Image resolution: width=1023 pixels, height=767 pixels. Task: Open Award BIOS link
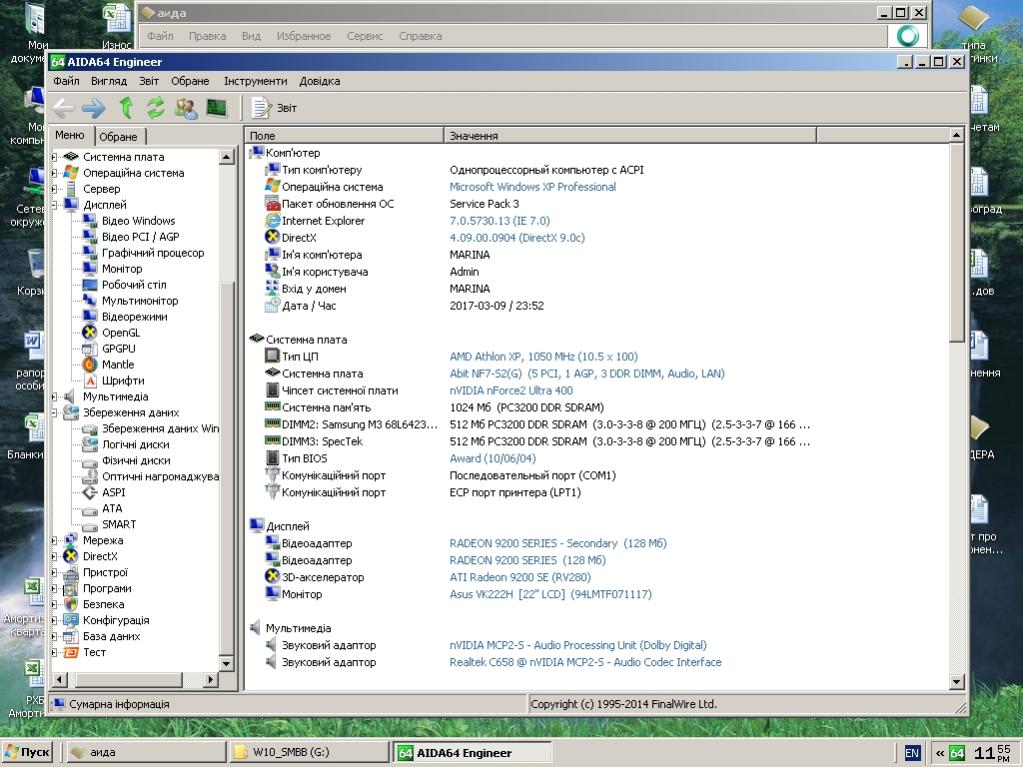click(x=493, y=458)
